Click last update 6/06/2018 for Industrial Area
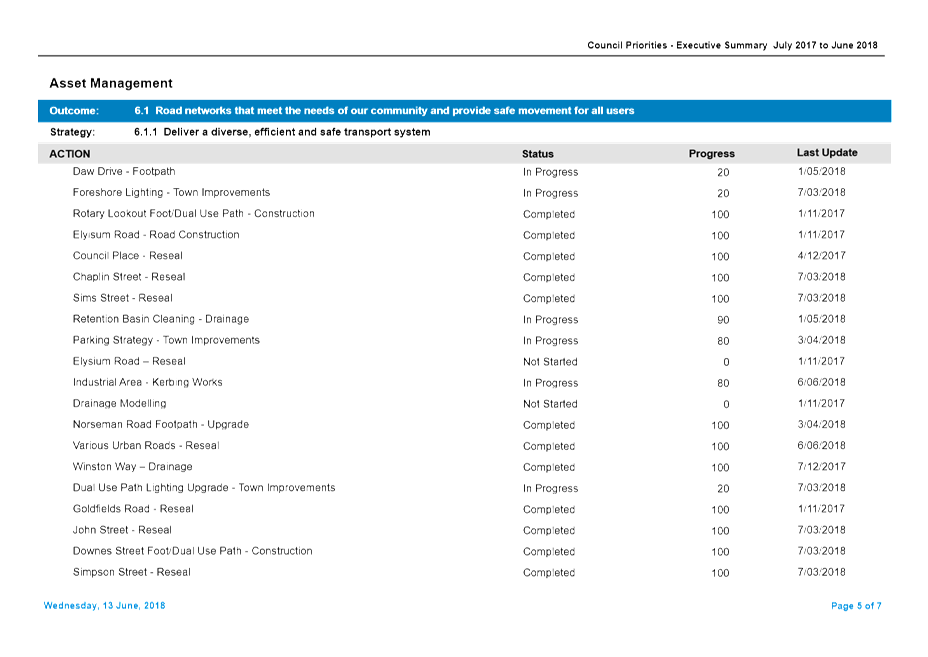 tap(821, 382)
